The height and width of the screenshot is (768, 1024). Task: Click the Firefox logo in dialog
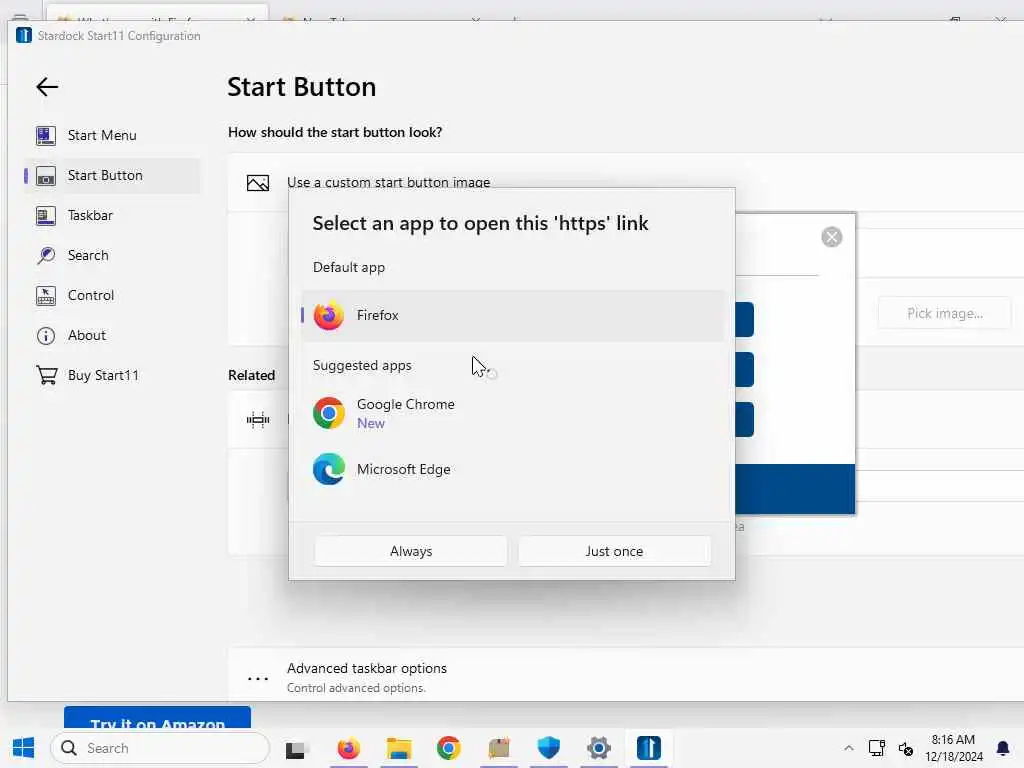tap(328, 315)
